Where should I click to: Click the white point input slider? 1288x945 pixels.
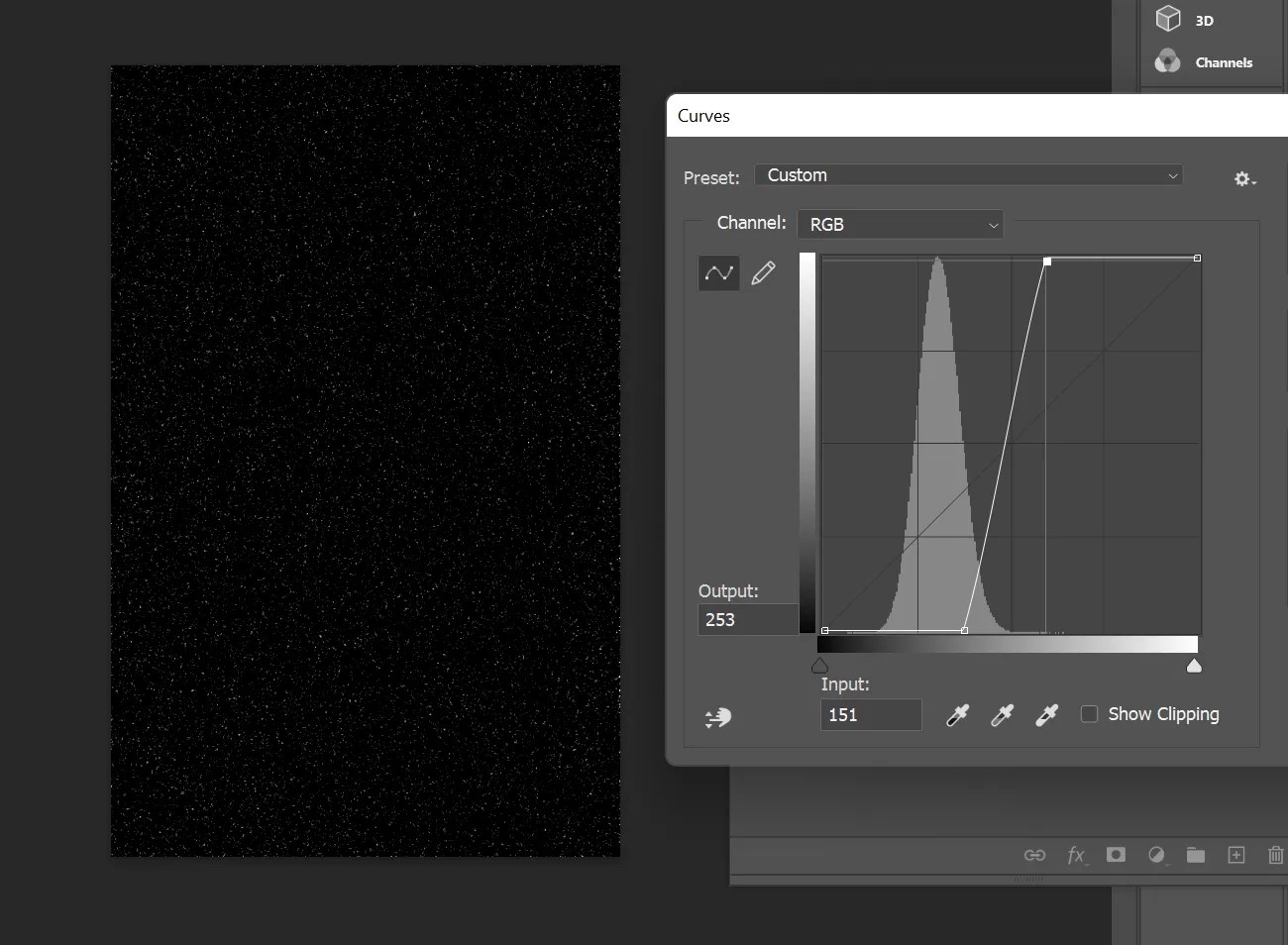click(1194, 666)
